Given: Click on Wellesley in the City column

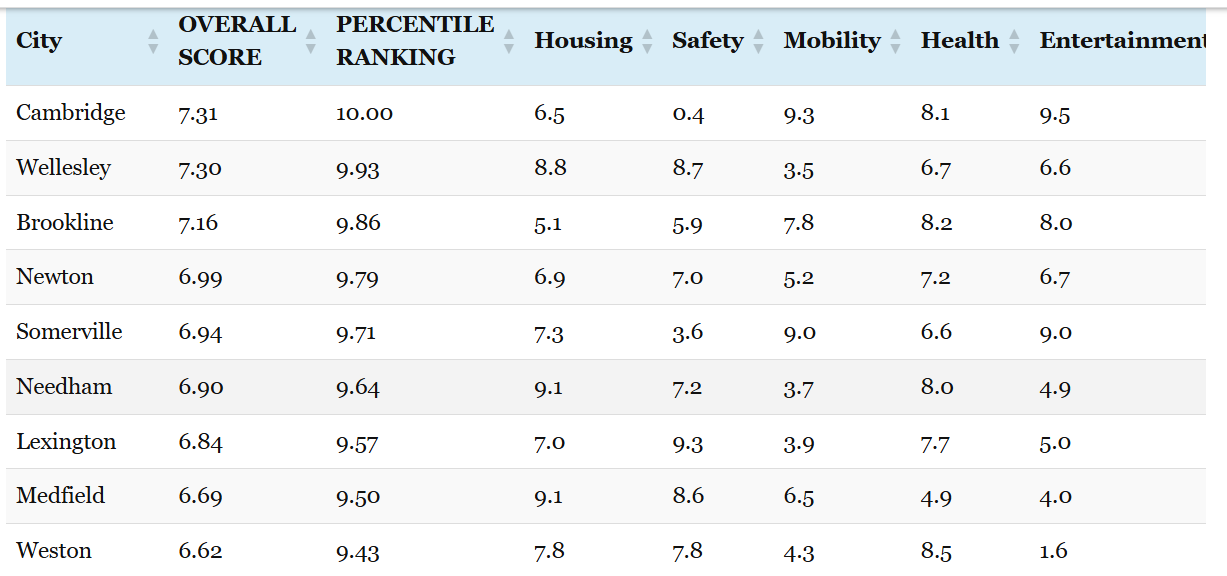Looking at the screenshot, I should (63, 168).
